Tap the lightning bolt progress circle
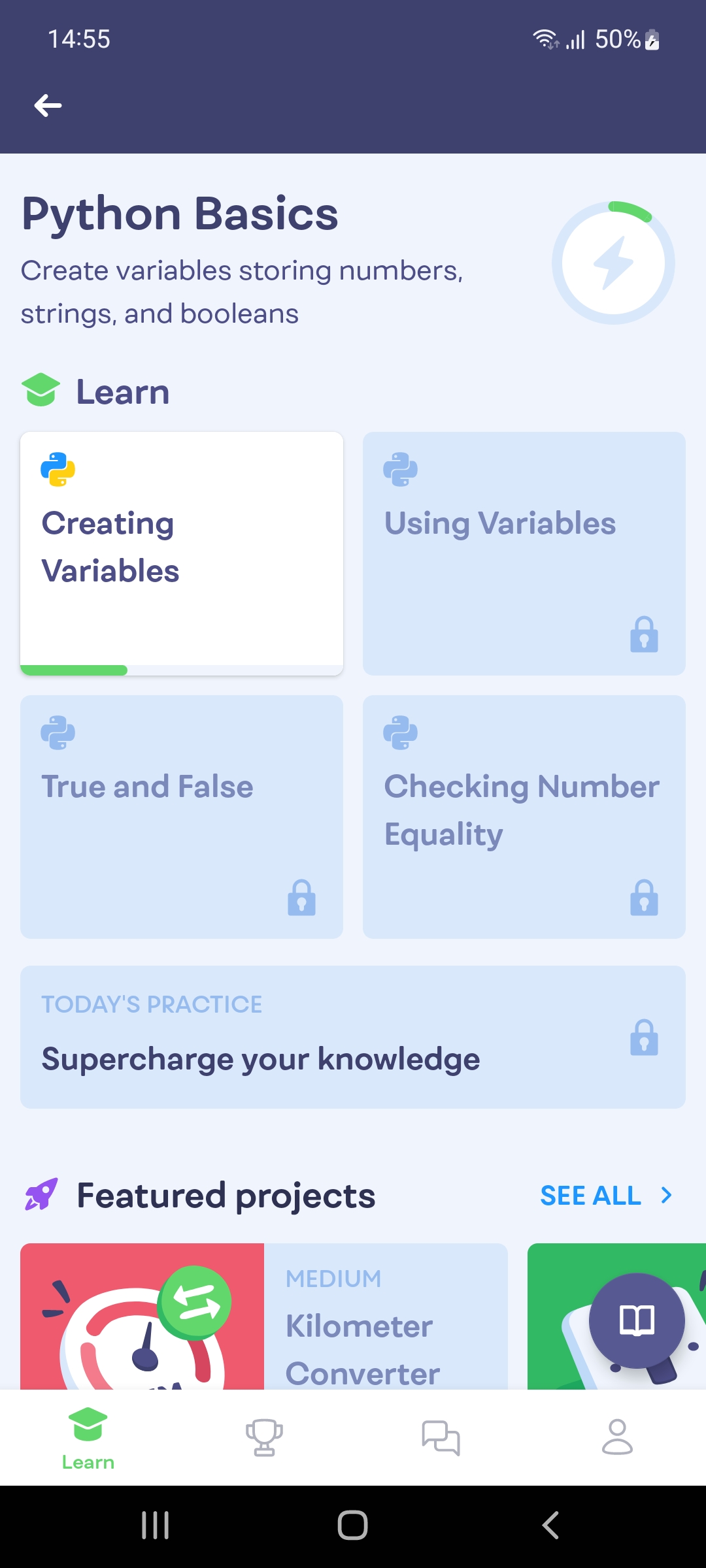The image size is (706, 1568). coord(613,263)
